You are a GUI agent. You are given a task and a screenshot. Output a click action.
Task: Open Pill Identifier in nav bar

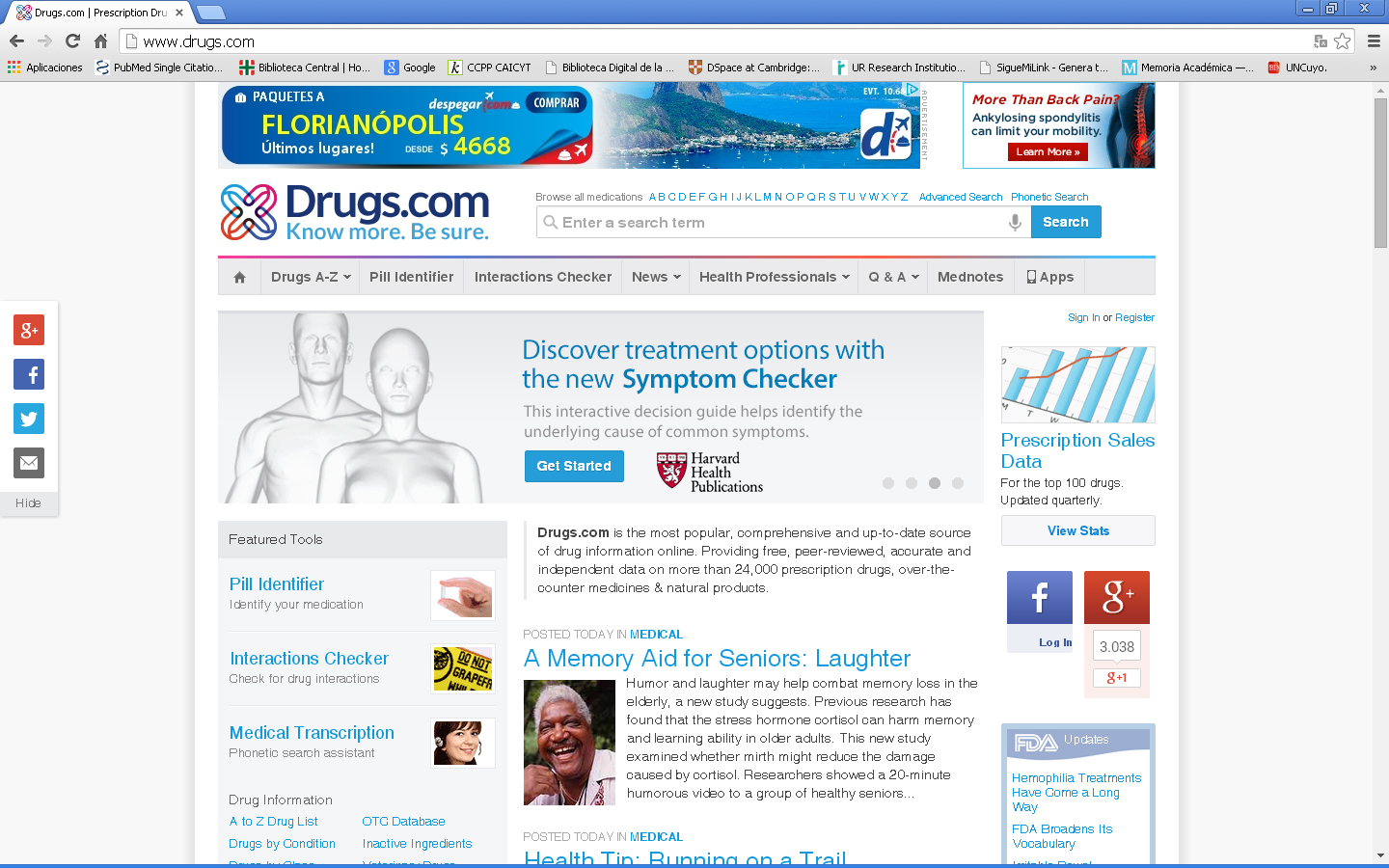(411, 277)
